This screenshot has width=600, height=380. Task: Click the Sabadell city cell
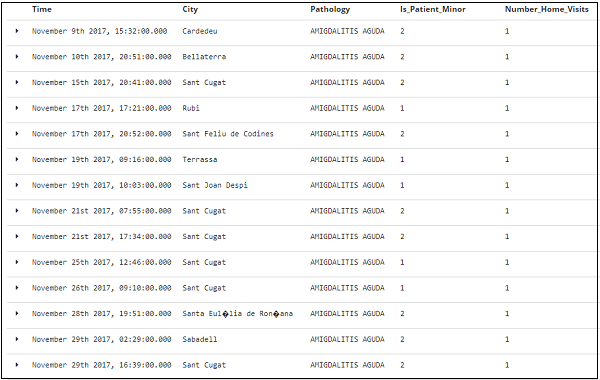(x=200, y=339)
